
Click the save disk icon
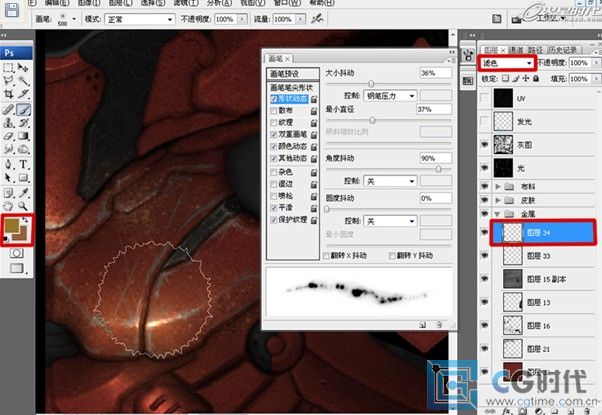pyautogui.click(x=12, y=10)
